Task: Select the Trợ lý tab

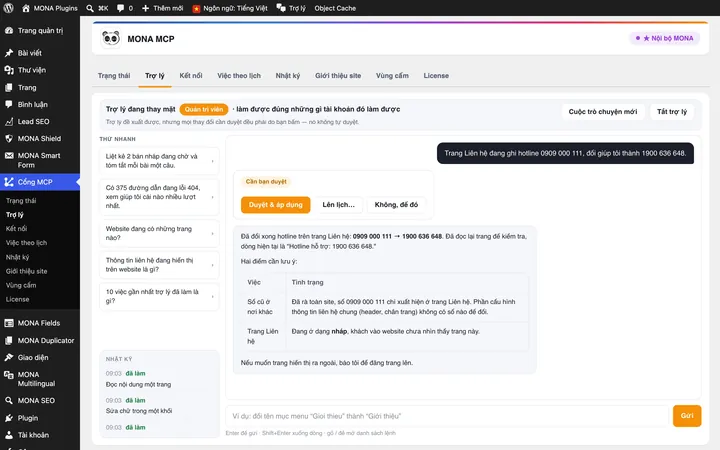Action: point(155,76)
